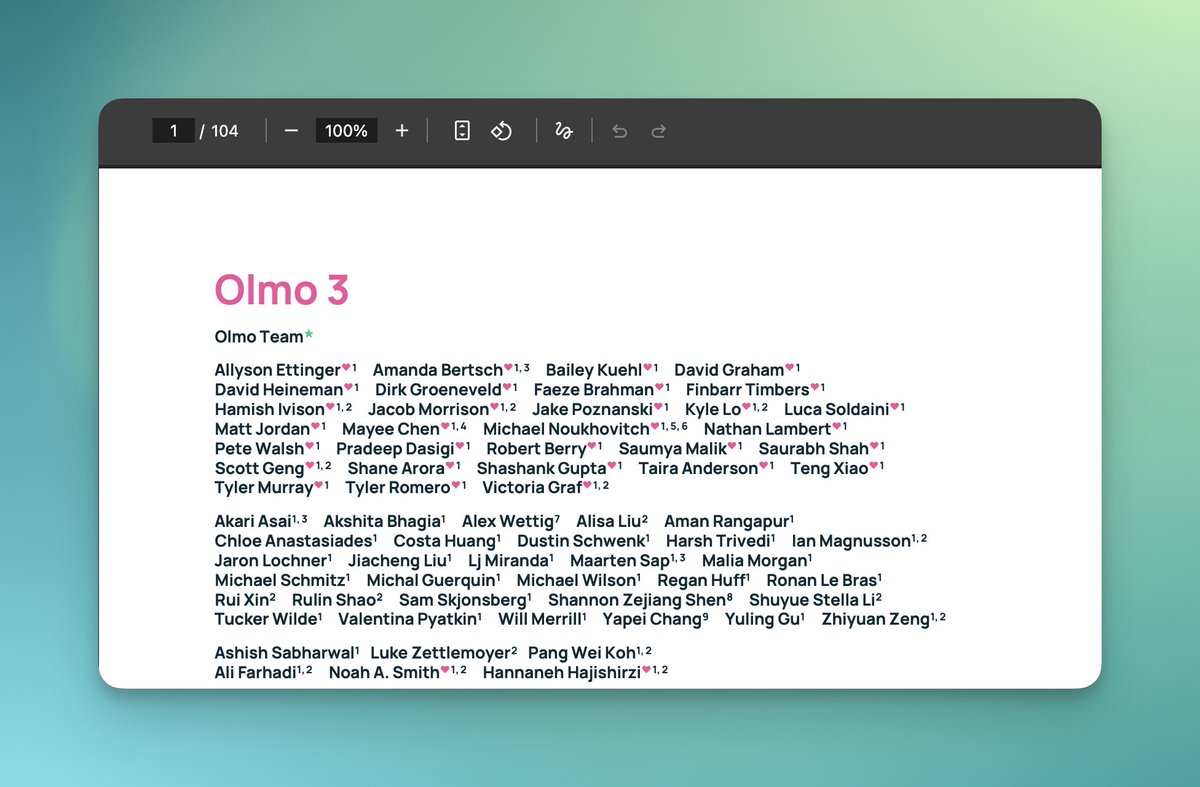Select the page number field
Screen dimensions: 1200x787
[x=174, y=131]
